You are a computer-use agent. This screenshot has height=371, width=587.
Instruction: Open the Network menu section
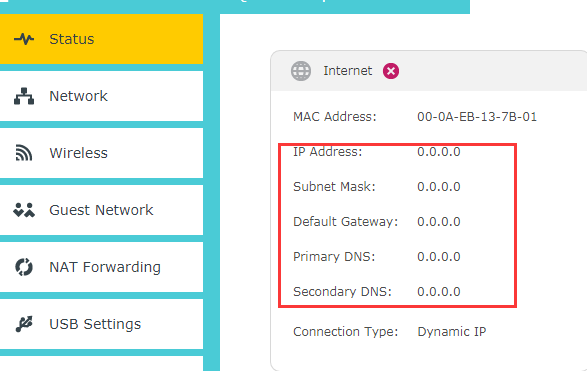click(x=101, y=96)
